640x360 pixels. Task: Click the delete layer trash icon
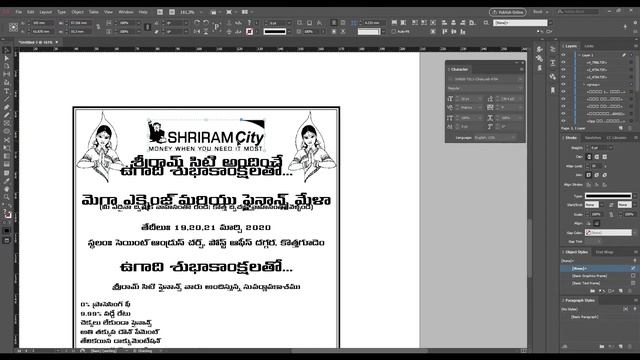[x=630, y=128]
